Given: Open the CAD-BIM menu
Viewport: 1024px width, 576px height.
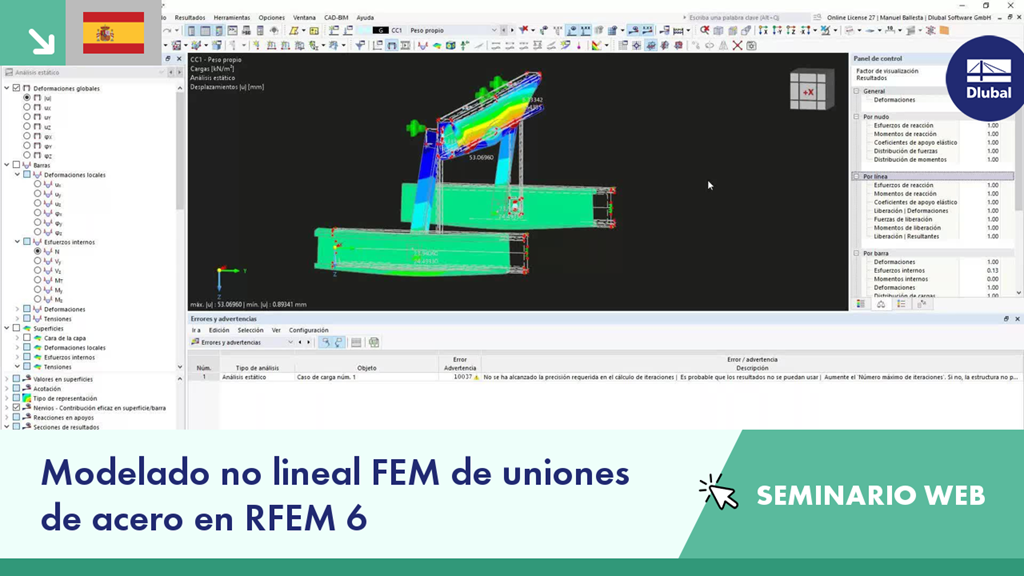Looking at the screenshot, I should pyautogui.click(x=336, y=18).
